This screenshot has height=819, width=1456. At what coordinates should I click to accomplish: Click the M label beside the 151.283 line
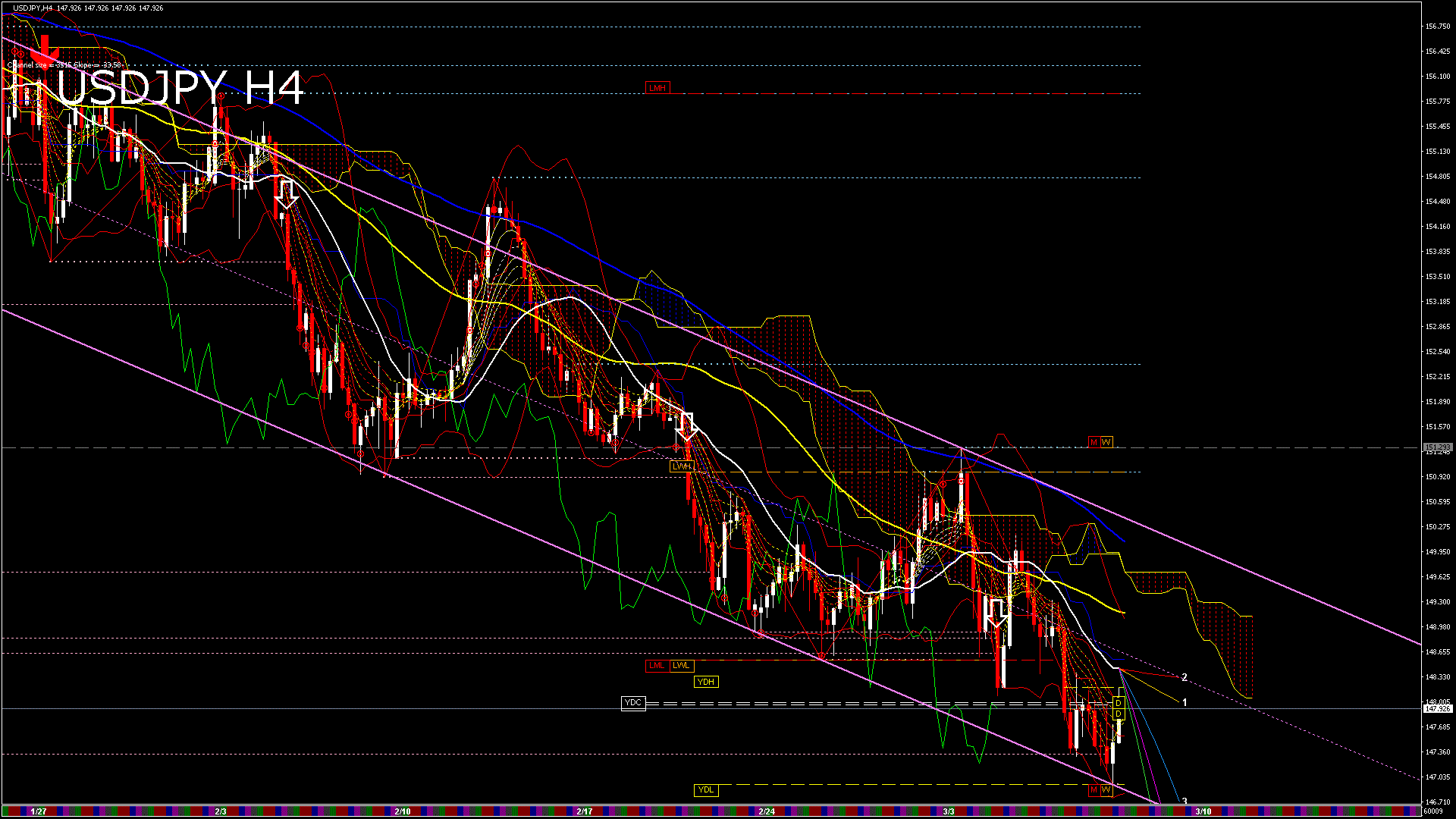(x=1094, y=442)
